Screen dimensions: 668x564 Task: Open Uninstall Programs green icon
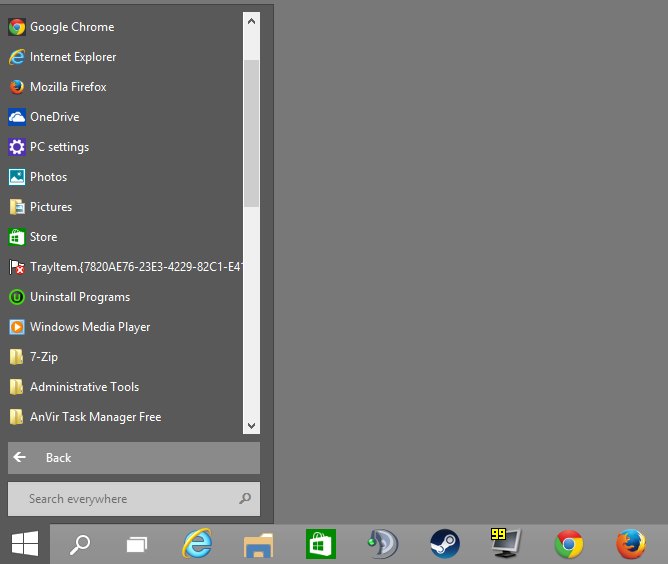17,297
